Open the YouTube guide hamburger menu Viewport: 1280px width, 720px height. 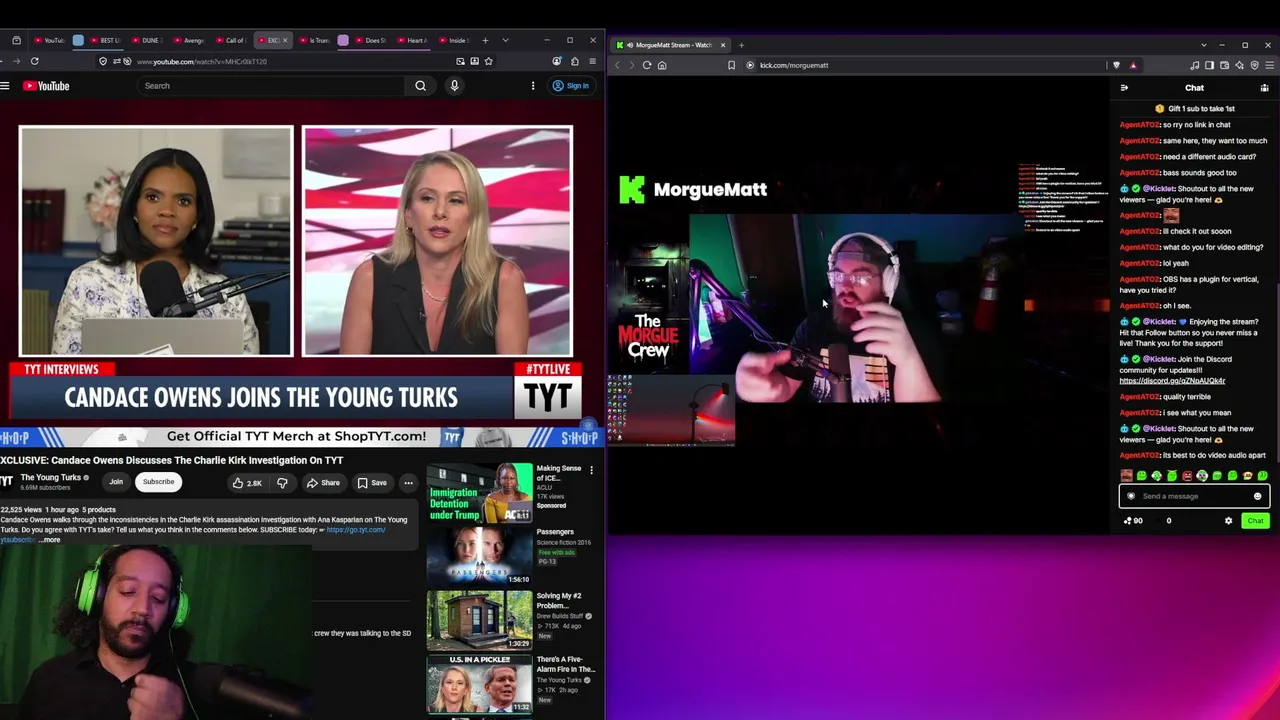5,86
